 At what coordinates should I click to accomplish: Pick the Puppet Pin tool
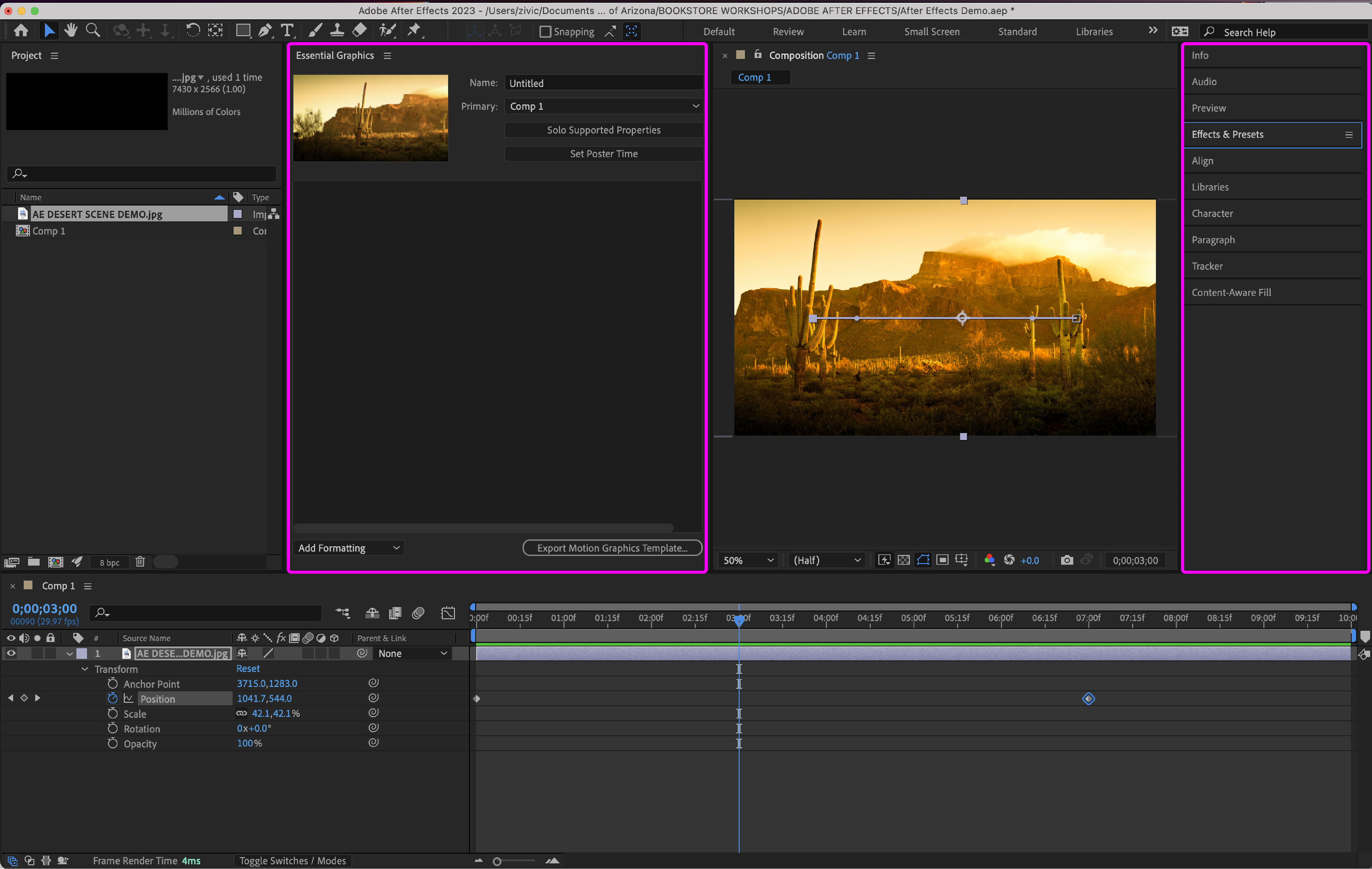[x=414, y=31]
